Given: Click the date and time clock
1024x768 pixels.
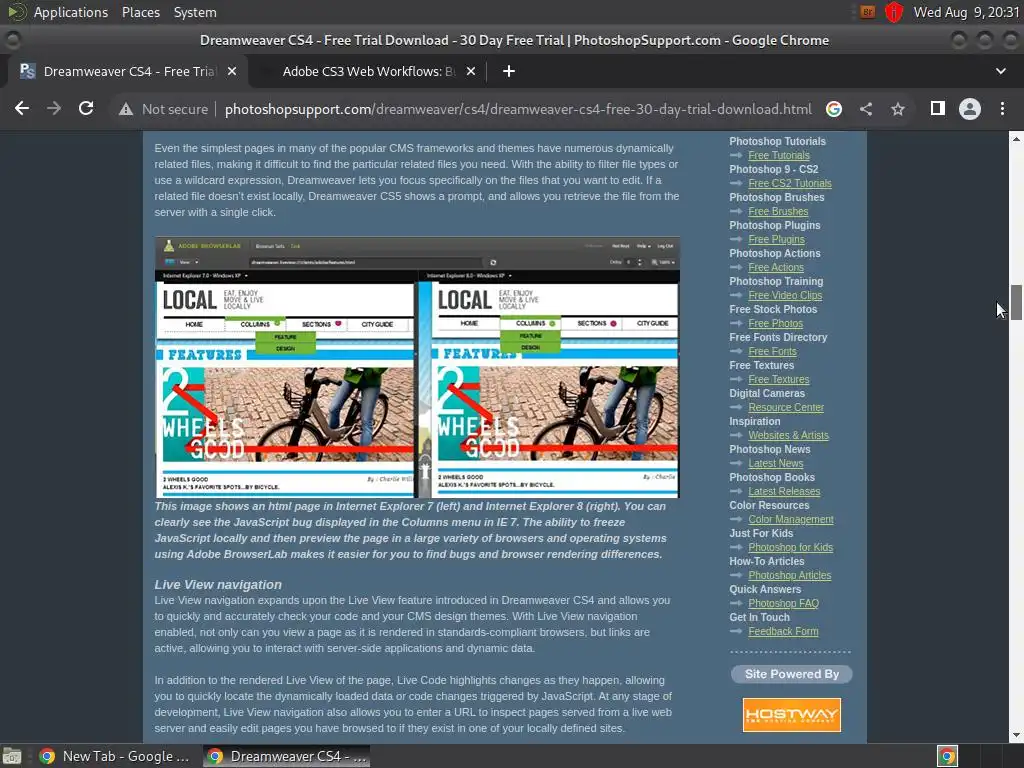Looking at the screenshot, I should coord(966,12).
